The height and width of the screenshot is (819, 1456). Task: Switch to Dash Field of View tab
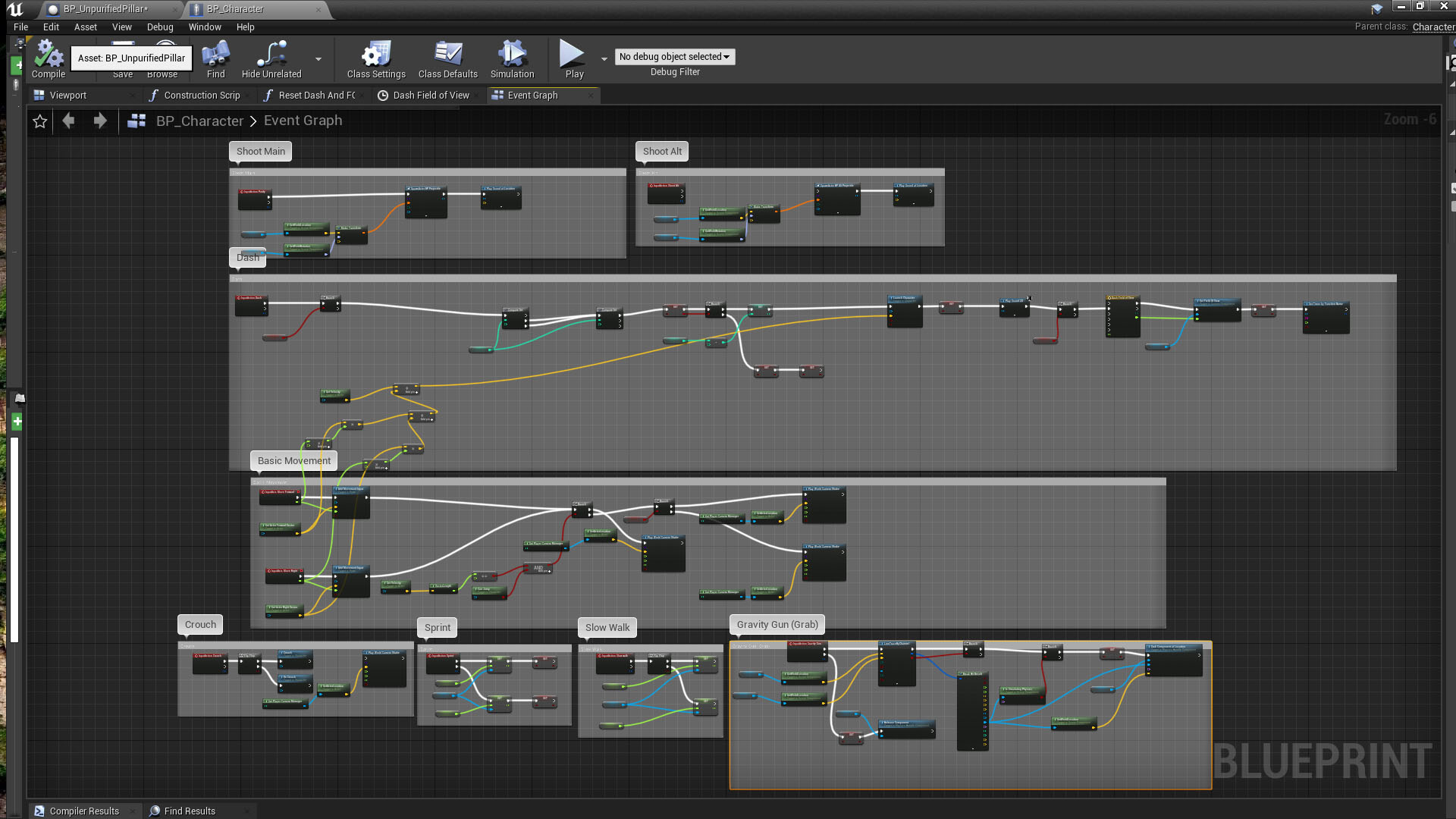coord(430,96)
